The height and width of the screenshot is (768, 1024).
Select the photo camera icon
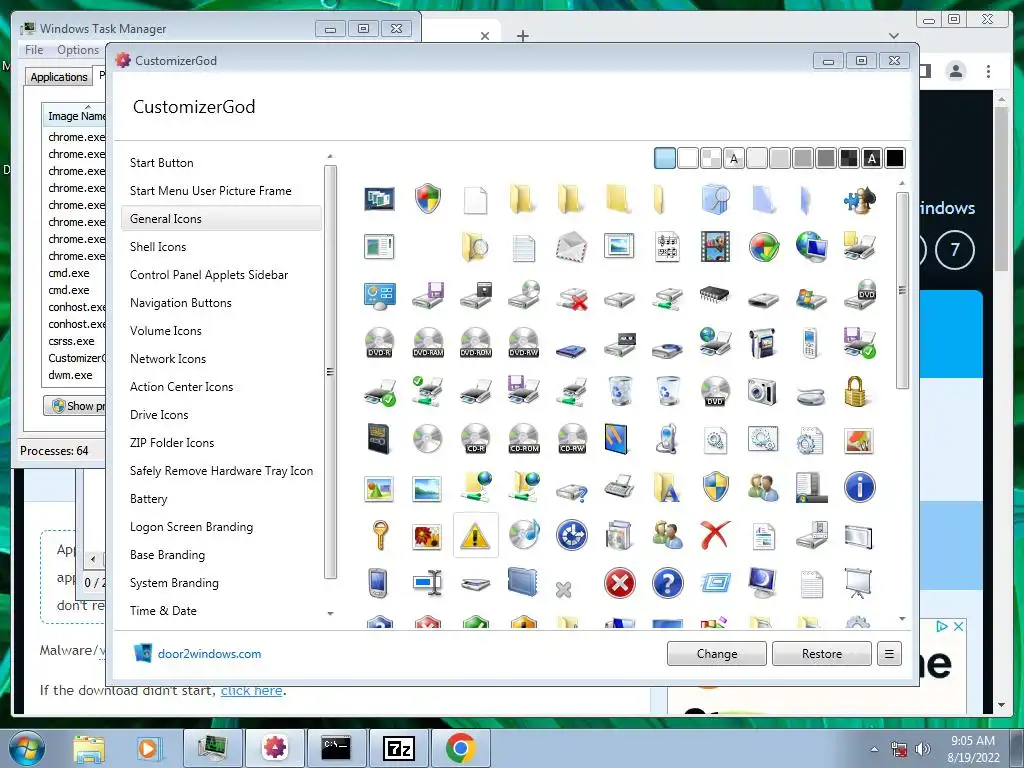762,391
